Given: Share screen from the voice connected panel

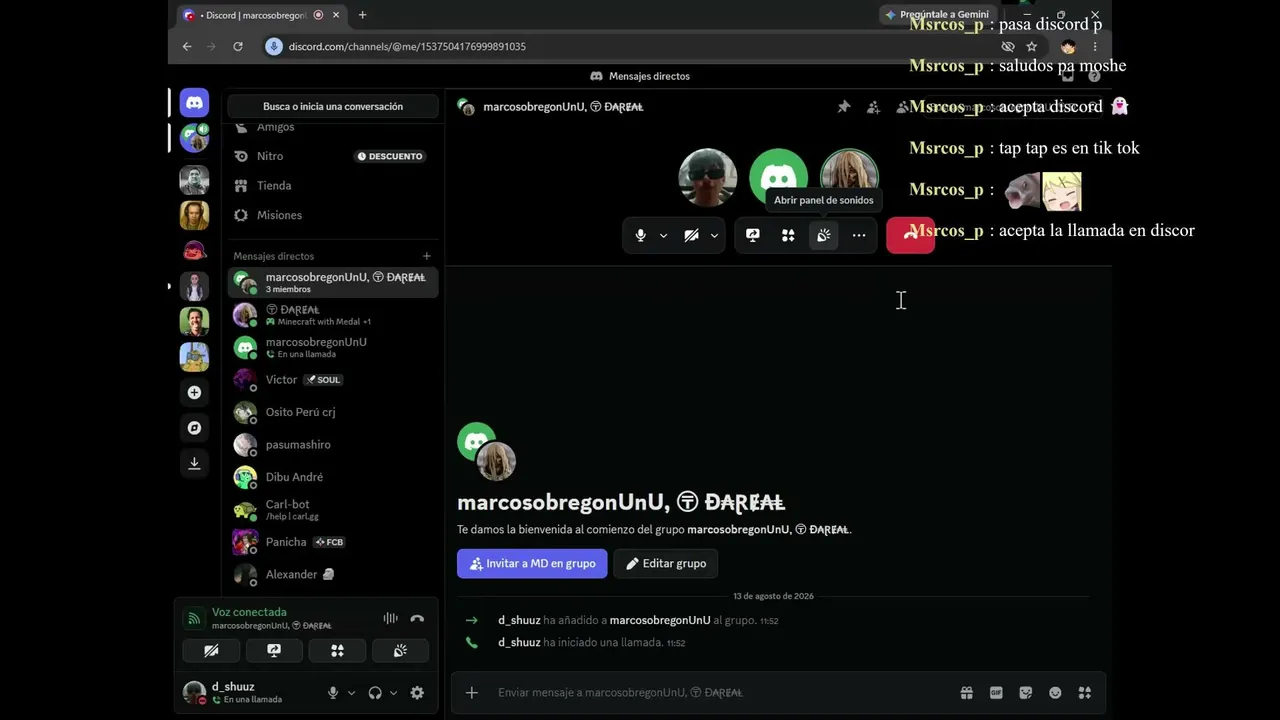Looking at the screenshot, I should click(x=274, y=651).
